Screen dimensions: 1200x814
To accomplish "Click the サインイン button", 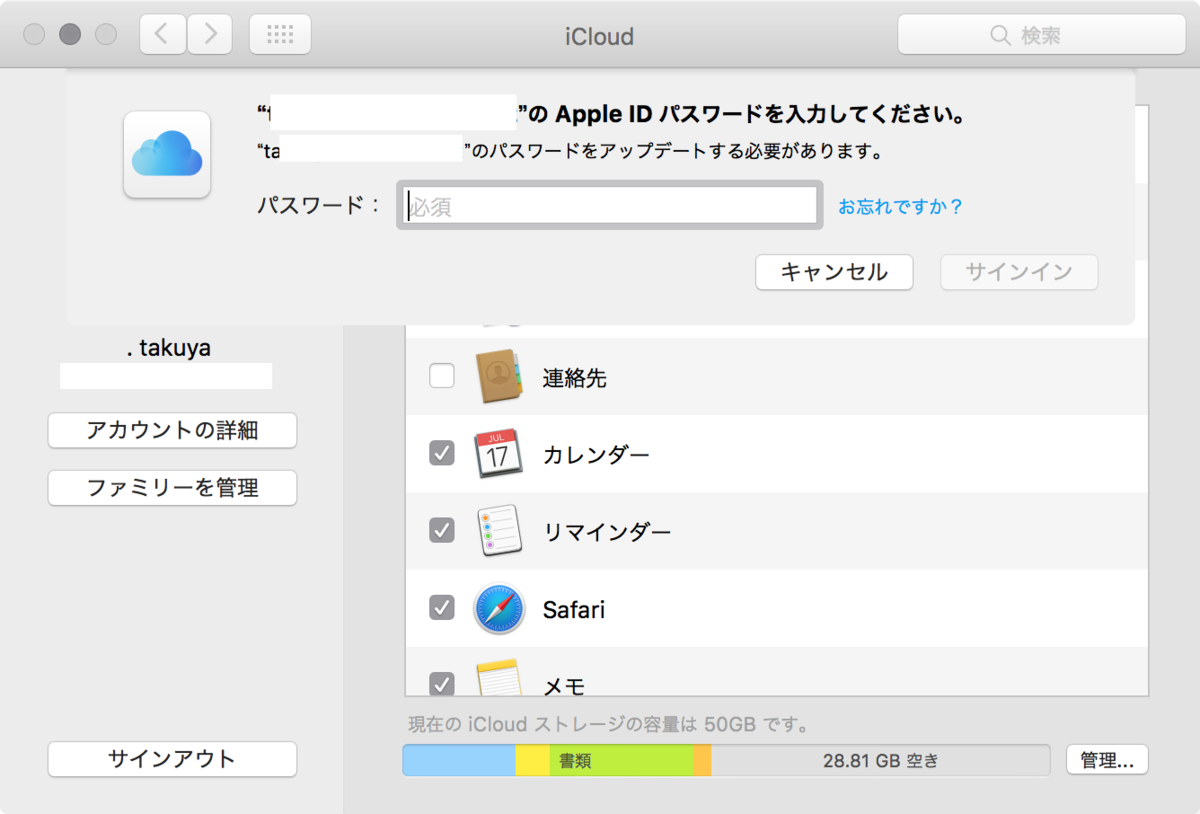I will [x=1019, y=272].
